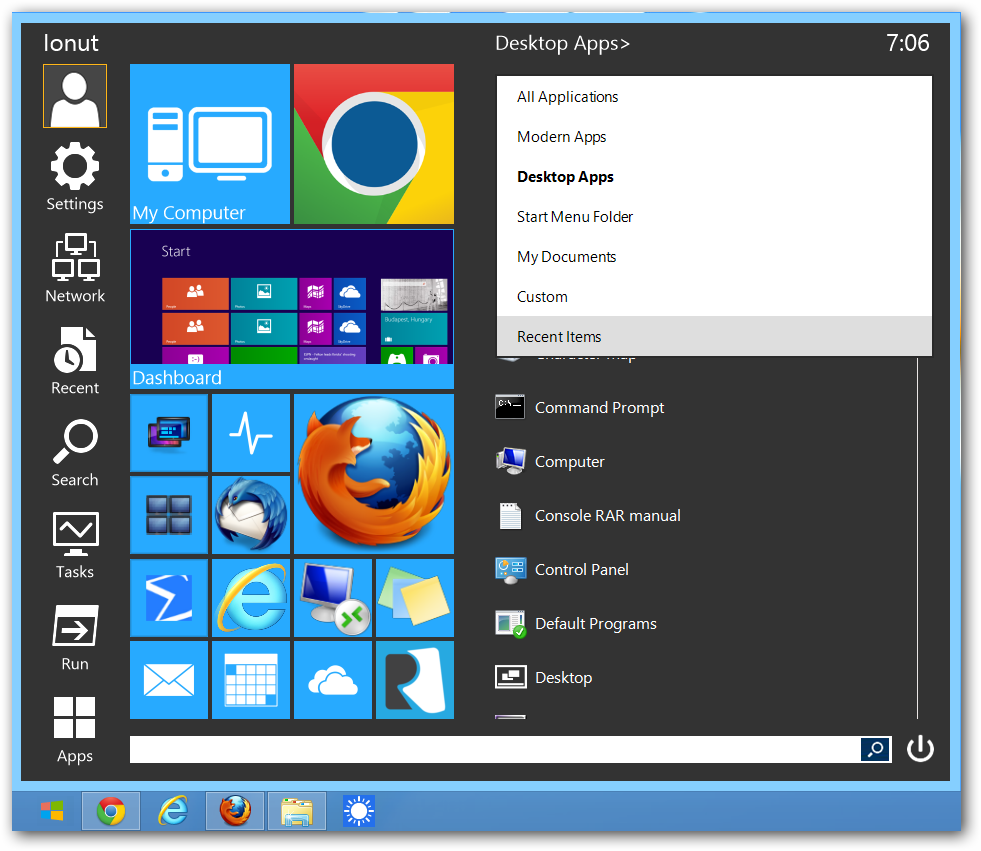
Task: Open the heartbeat monitor tile
Action: coord(251,432)
